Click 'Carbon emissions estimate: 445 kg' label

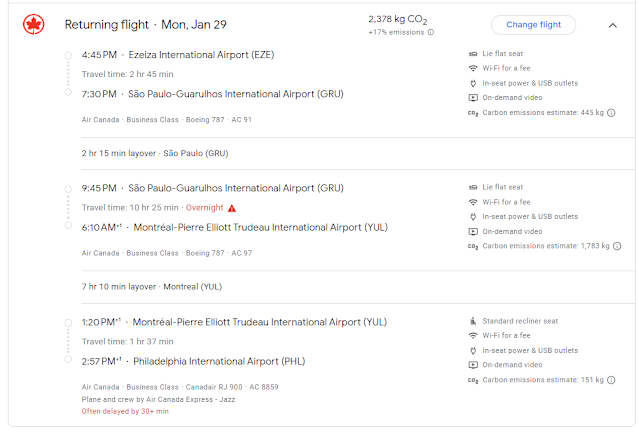pos(543,113)
